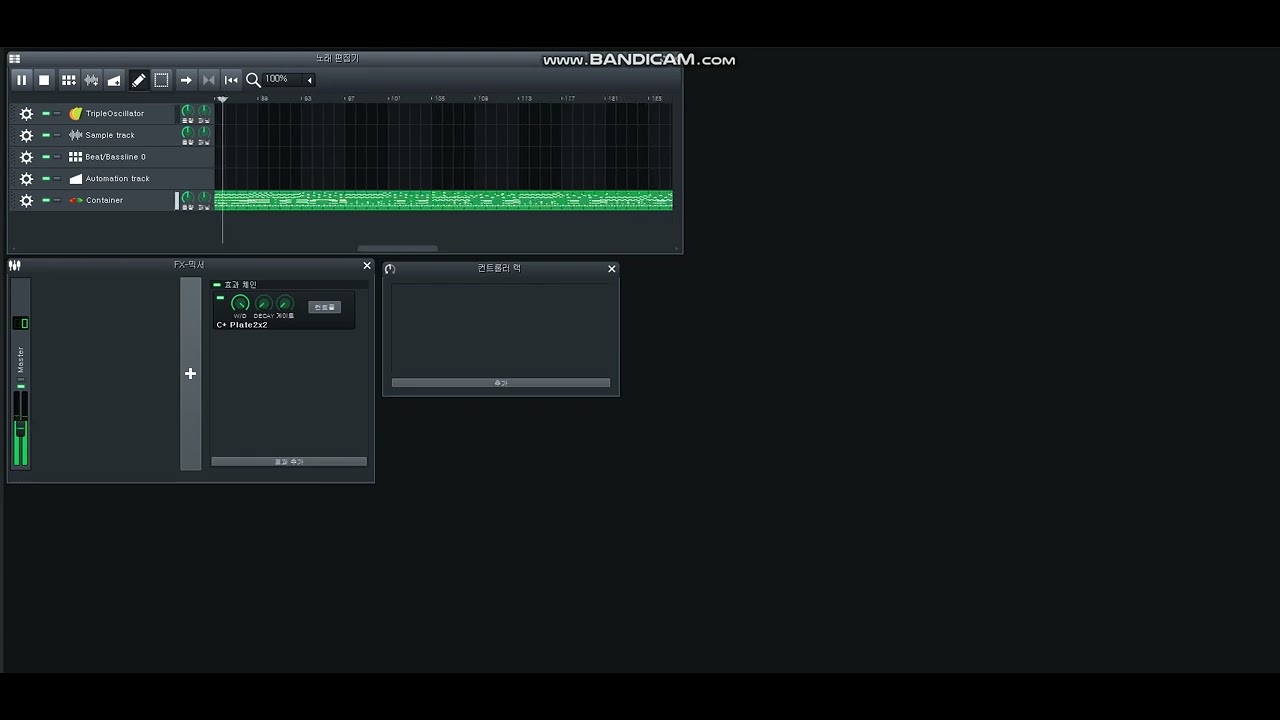
Task: Close the Controller Rack window
Action: (x=612, y=269)
